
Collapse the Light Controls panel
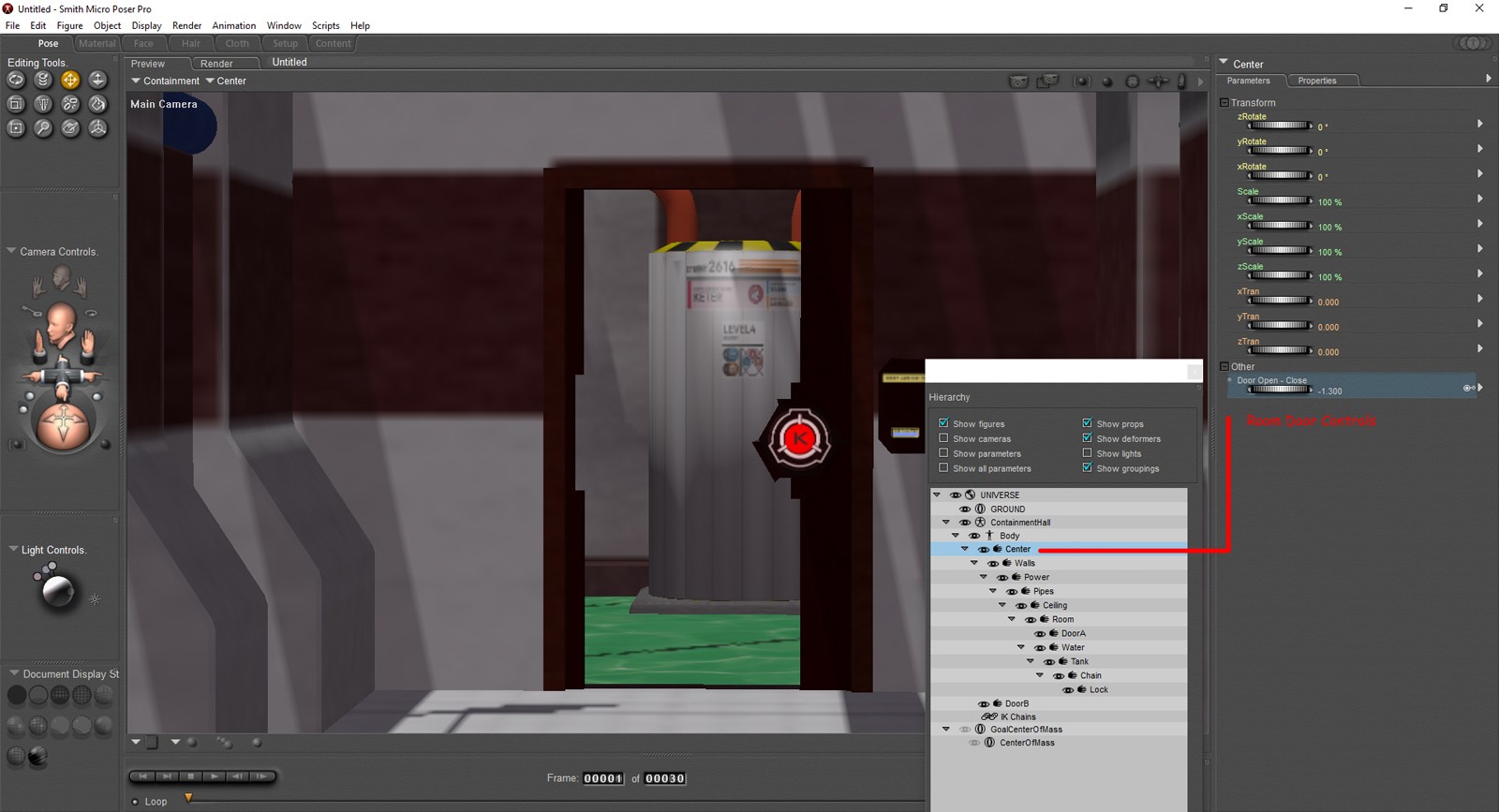pyautogui.click(x=13, y=549)
